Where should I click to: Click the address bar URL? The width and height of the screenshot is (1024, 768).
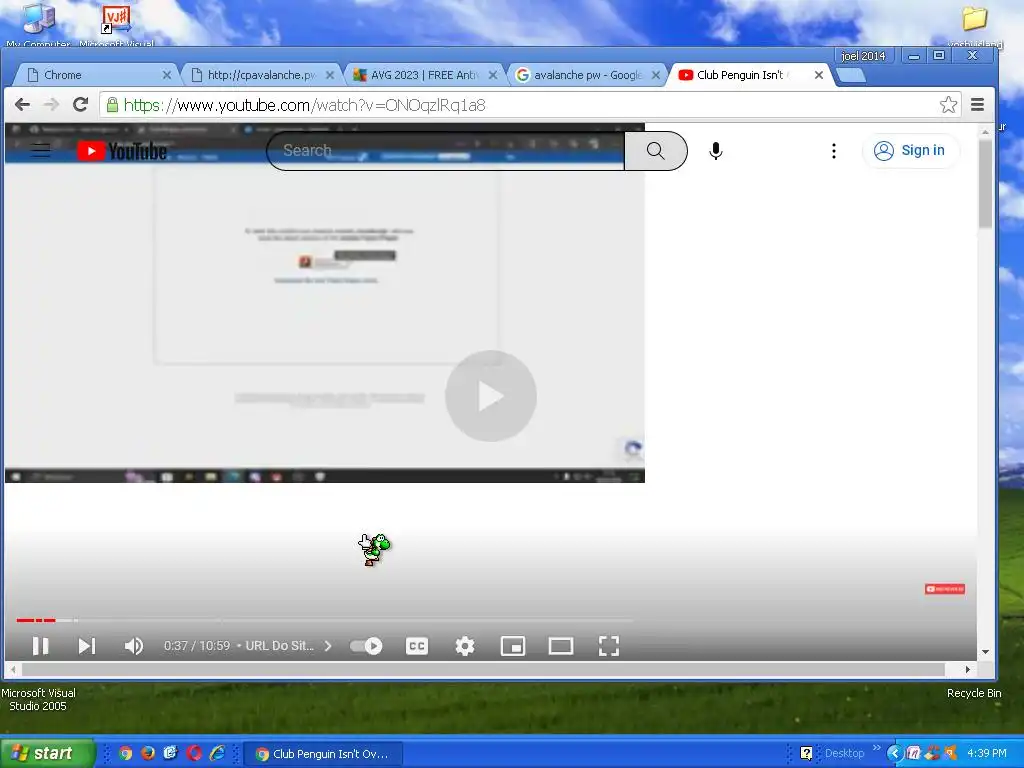pyautogui.click(x=304, y=105)
